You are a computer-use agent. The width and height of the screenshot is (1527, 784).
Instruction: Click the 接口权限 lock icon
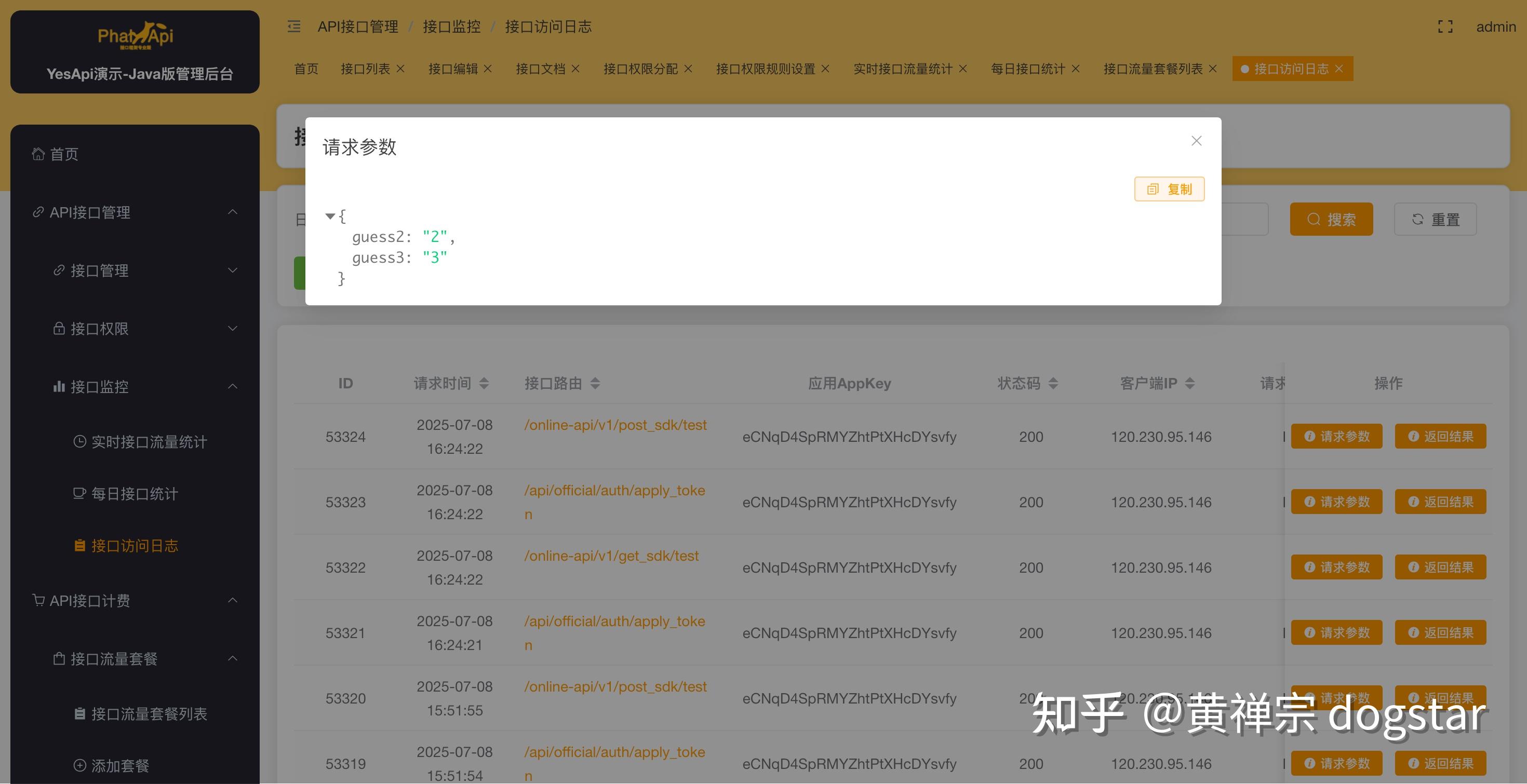(59, 328)
